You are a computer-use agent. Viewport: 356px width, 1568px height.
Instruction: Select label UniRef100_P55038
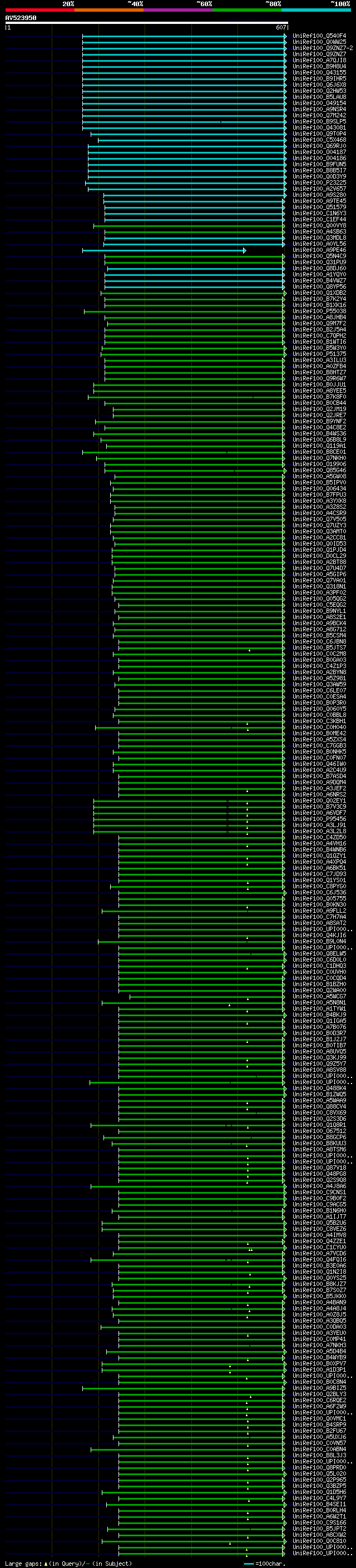[319, 311]
